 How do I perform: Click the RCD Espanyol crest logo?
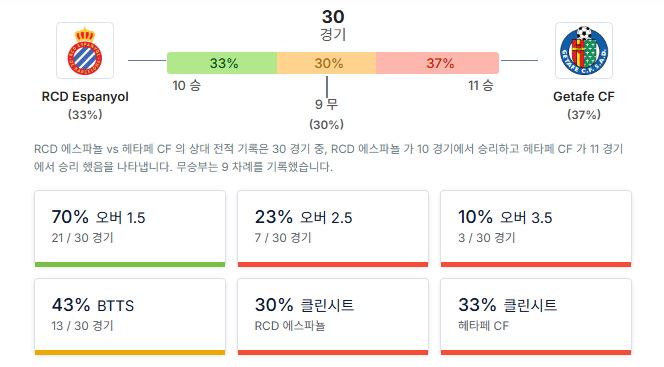pyautogui.click(x=85, y=51)
